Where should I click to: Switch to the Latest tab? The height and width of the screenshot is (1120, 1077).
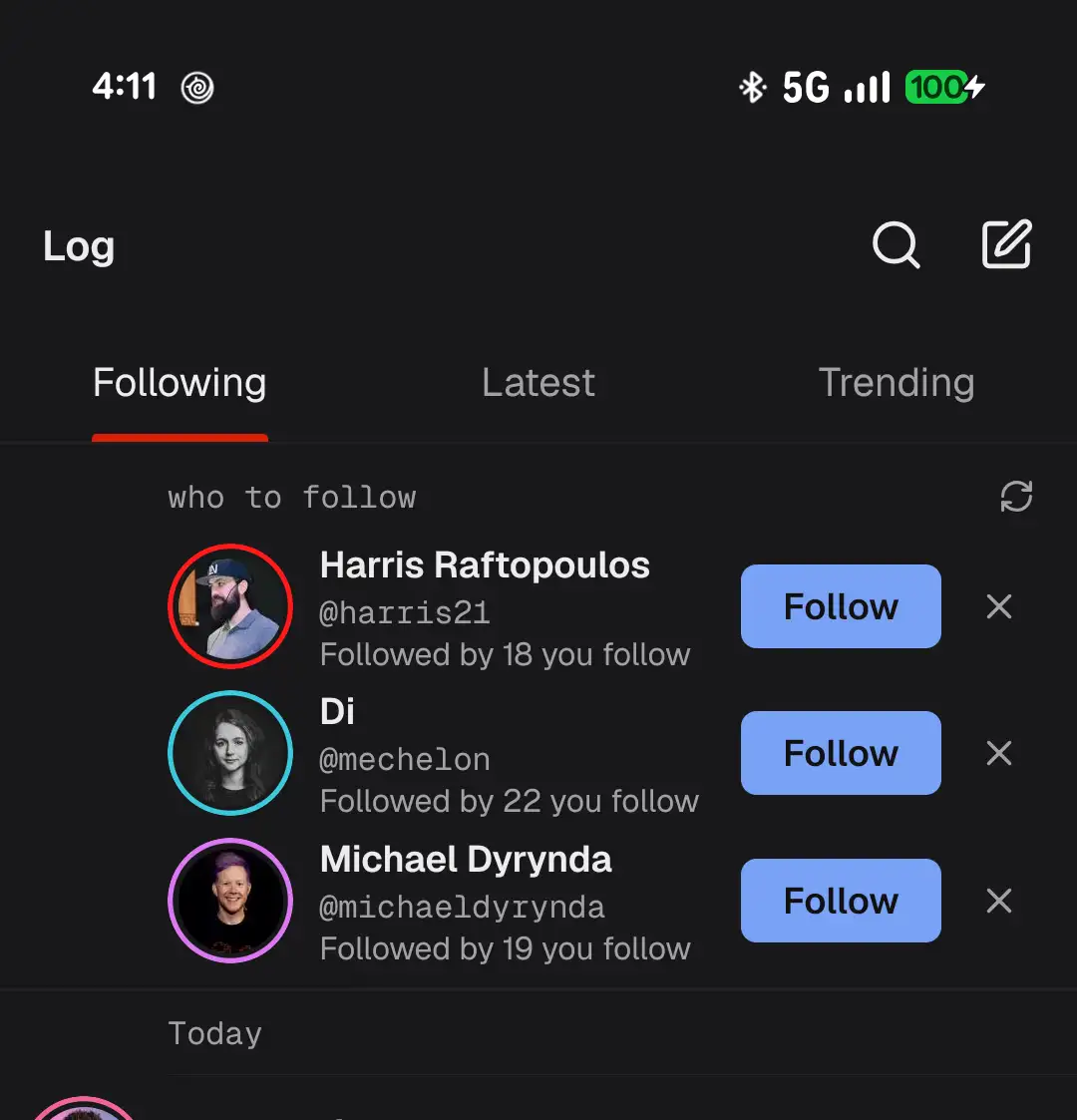[538, 382]
